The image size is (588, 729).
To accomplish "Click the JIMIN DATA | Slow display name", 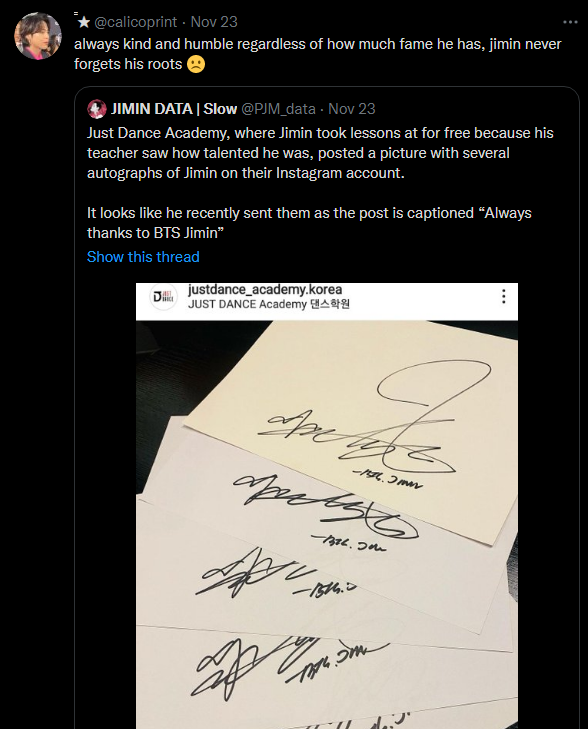I will 174,109.
